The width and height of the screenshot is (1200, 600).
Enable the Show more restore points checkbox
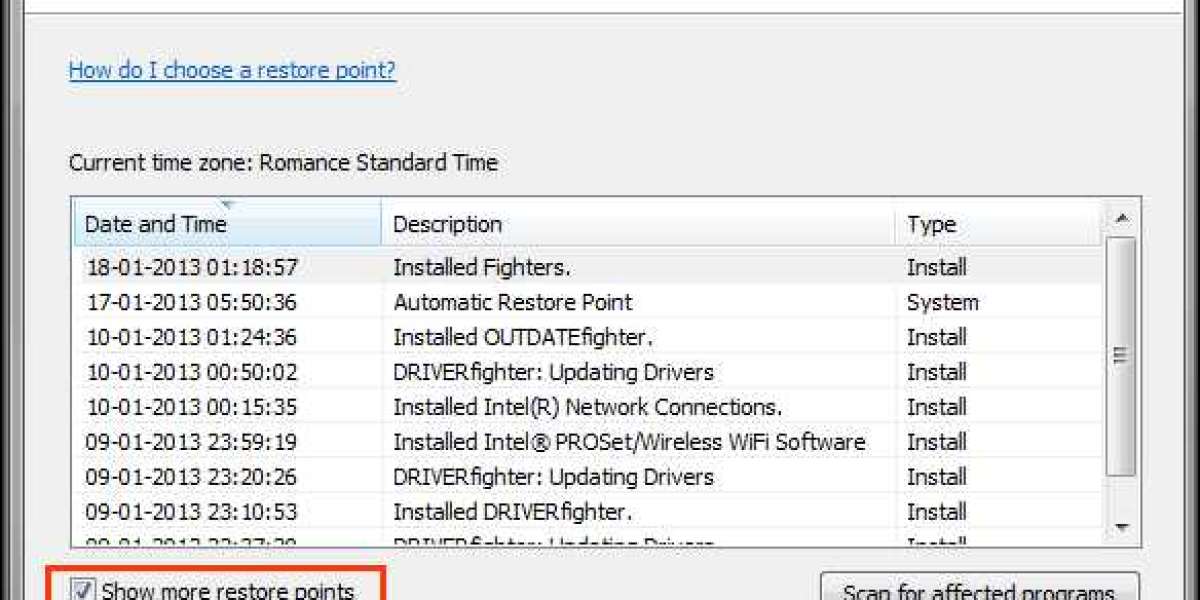click(x=82, y=590)
